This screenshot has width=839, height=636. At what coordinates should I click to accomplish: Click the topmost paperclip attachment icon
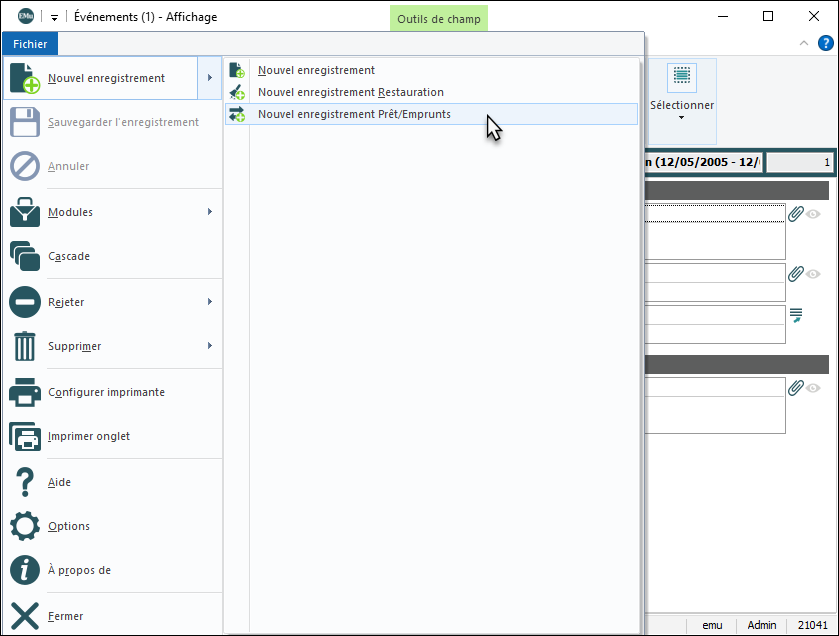796,213
